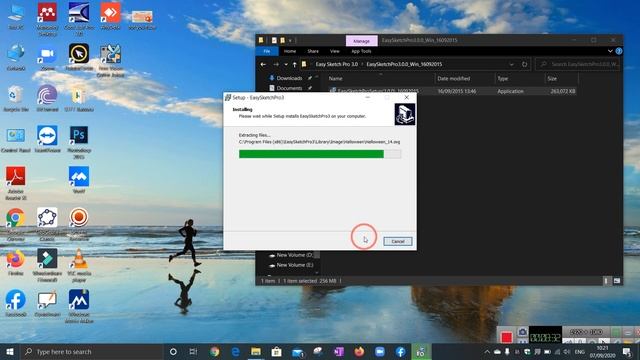Image resolution: width=640 pixels, height=360 pixels.
Task: Click EasySketchPro3.0.0_Win_16092015 breadcrumb
Action: (404, 64)
